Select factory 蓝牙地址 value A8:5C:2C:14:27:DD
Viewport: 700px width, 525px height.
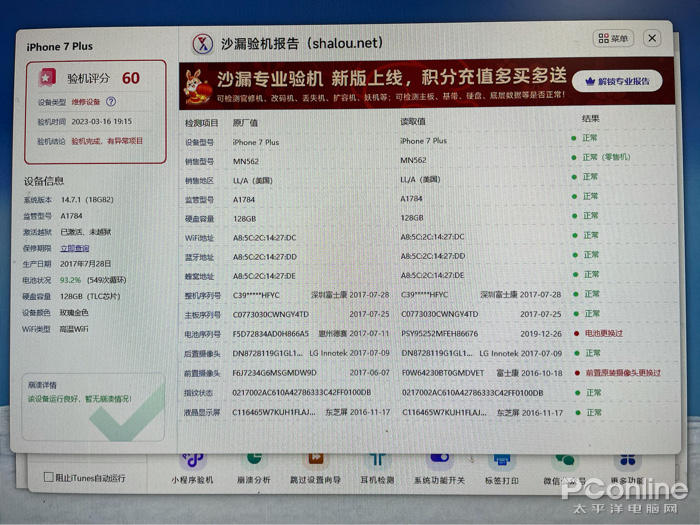265,257
